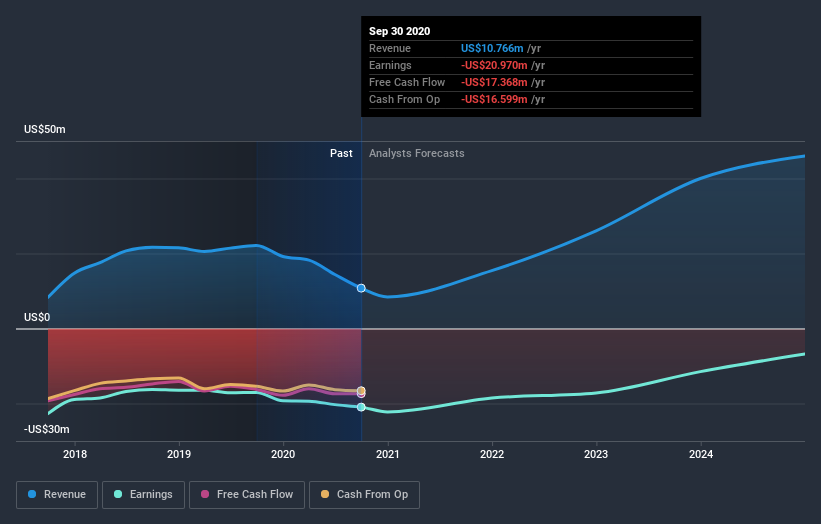
Task: Click the 2023 x-axis label
Action: (596, 454)
